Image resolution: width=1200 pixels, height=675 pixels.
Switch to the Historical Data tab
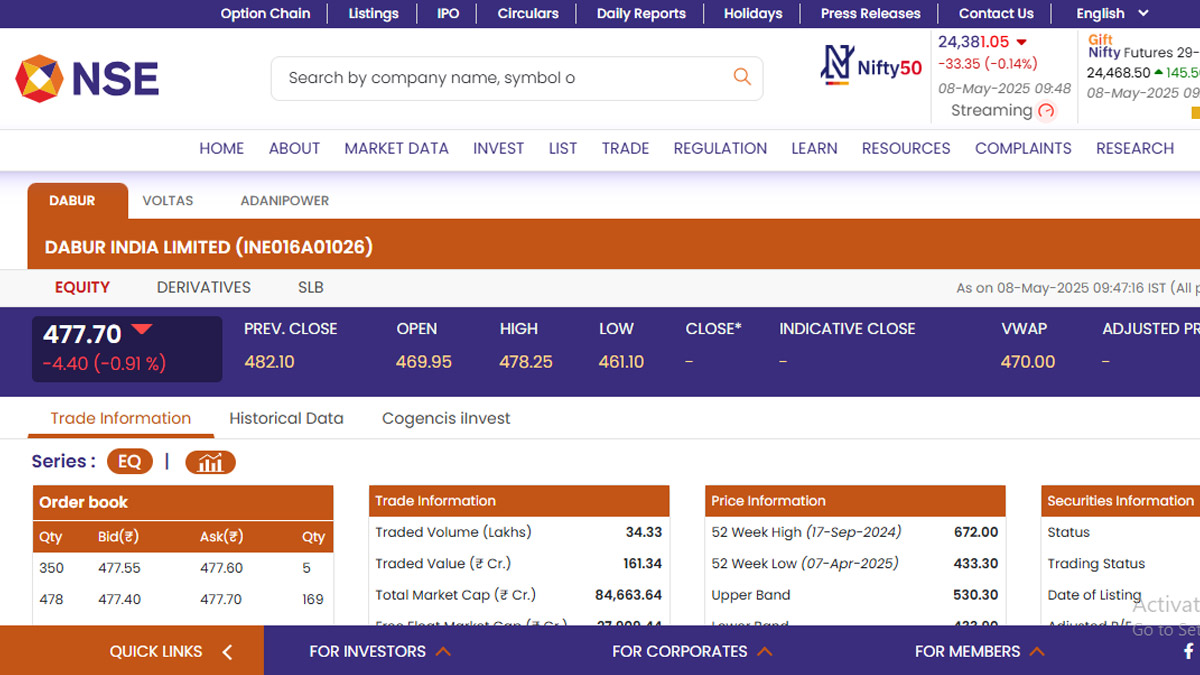pos(286,418)
